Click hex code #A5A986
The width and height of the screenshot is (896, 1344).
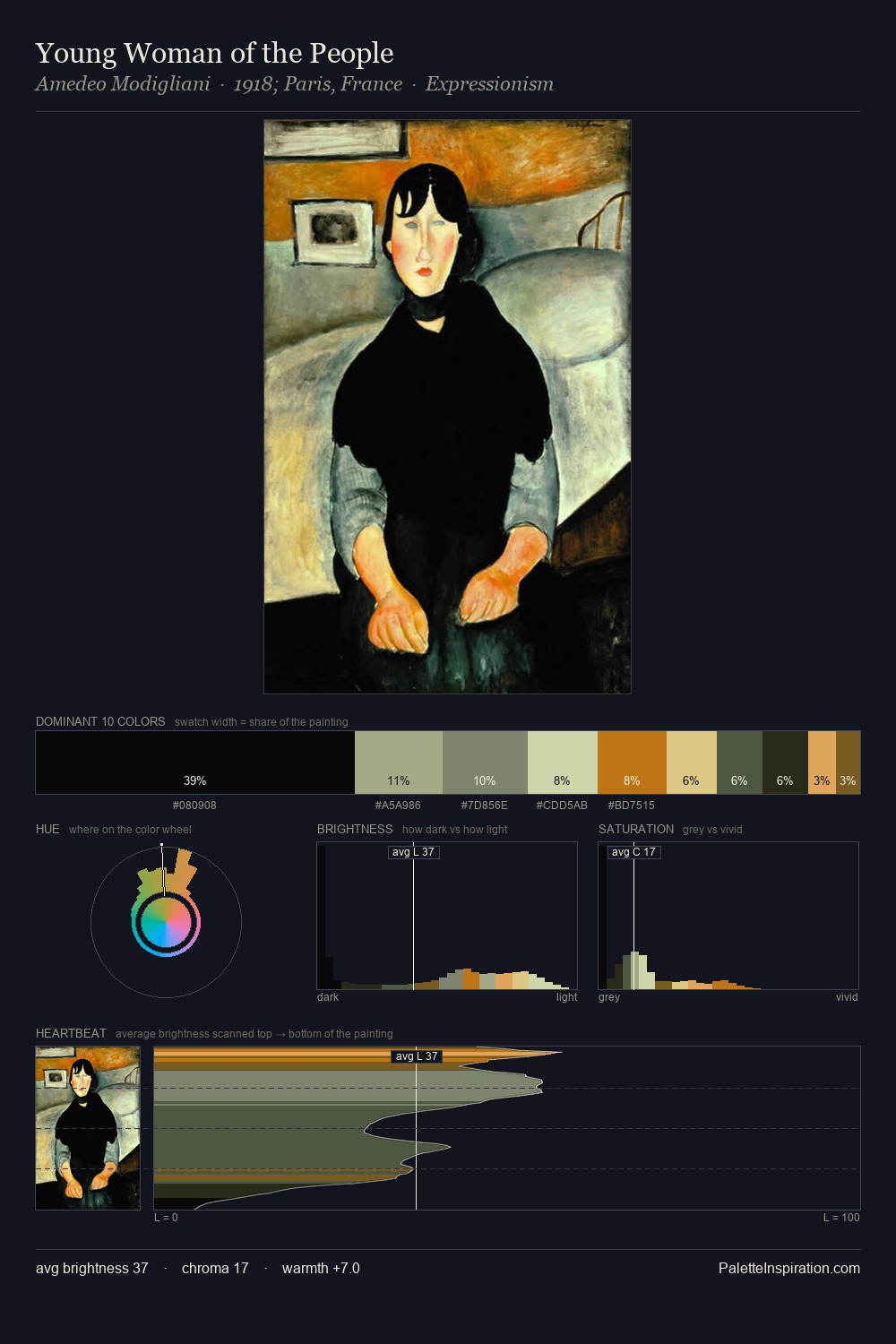tap(398, 806)
